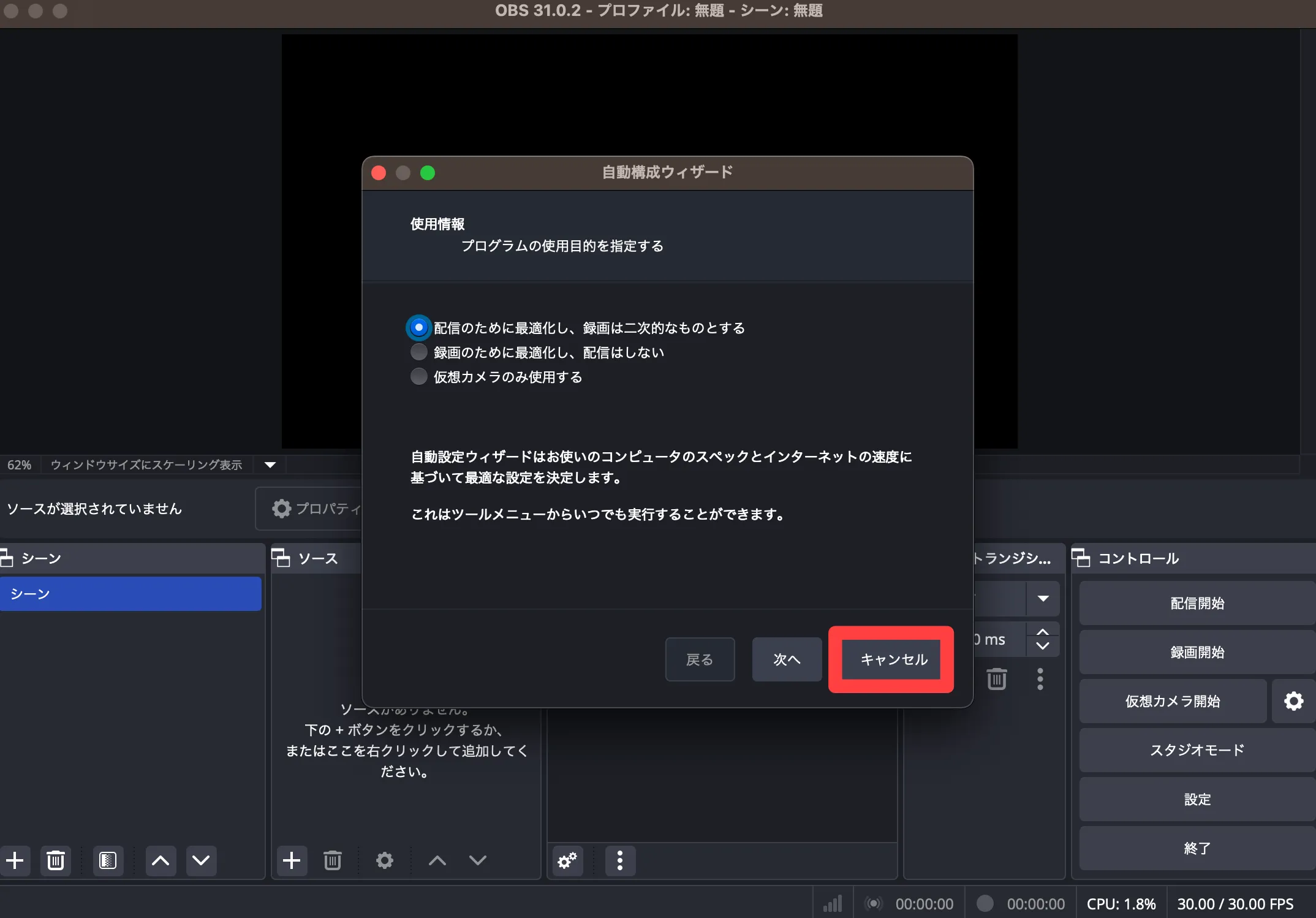
Task: Open audio mixer three-dot menu
Action: coord(620,860)
